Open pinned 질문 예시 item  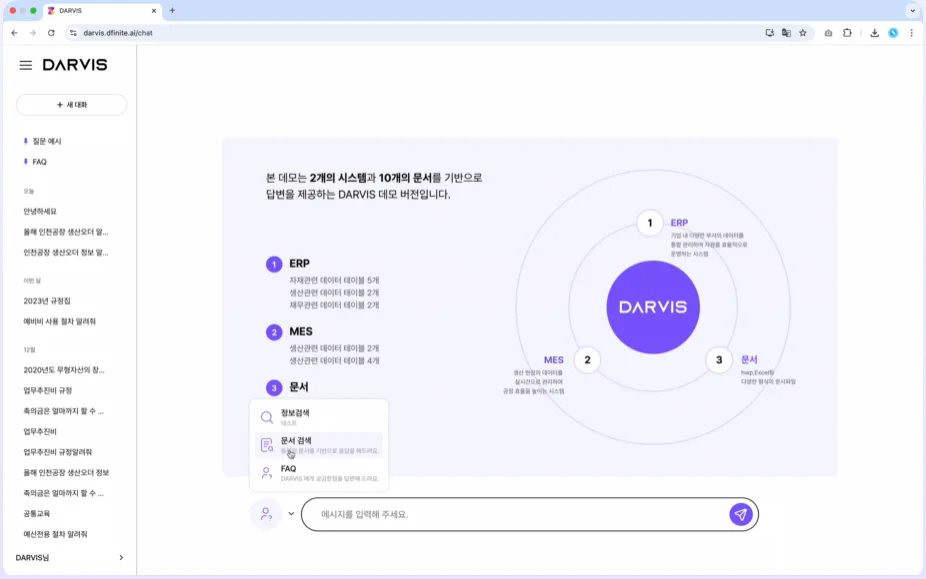[47, 141]
